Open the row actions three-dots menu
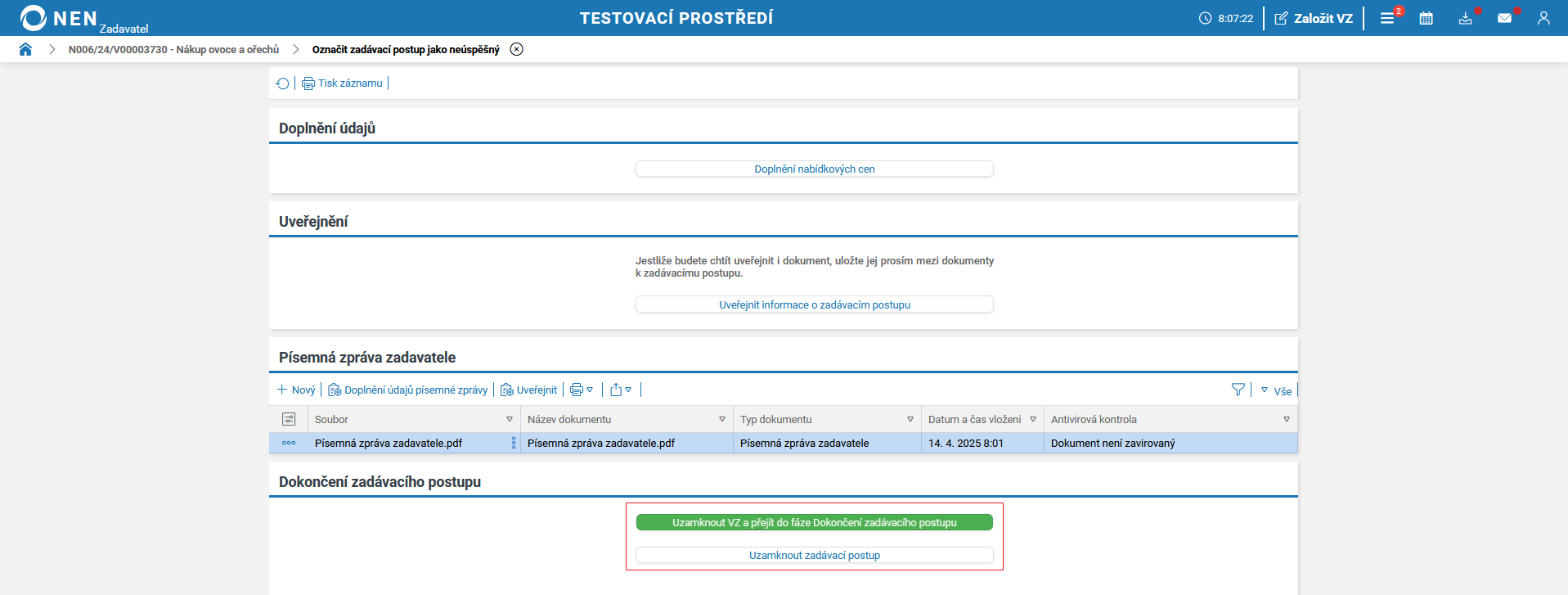This screenshot has height=595, width=1568. click(x=289, y=443)
